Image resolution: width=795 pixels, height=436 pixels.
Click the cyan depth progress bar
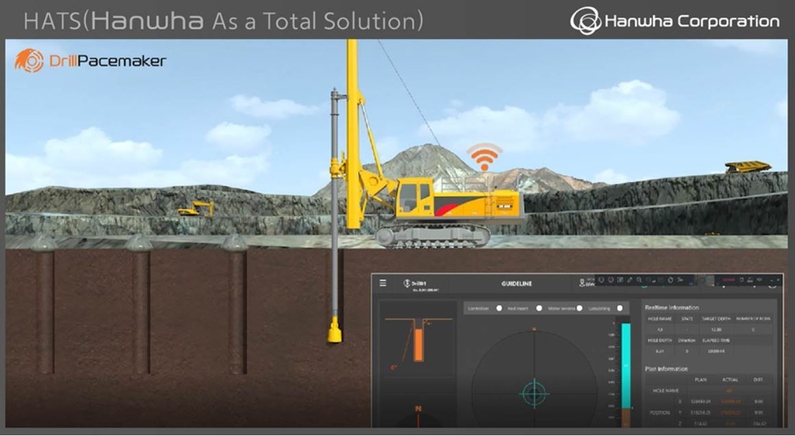click(x=626, y=365)
